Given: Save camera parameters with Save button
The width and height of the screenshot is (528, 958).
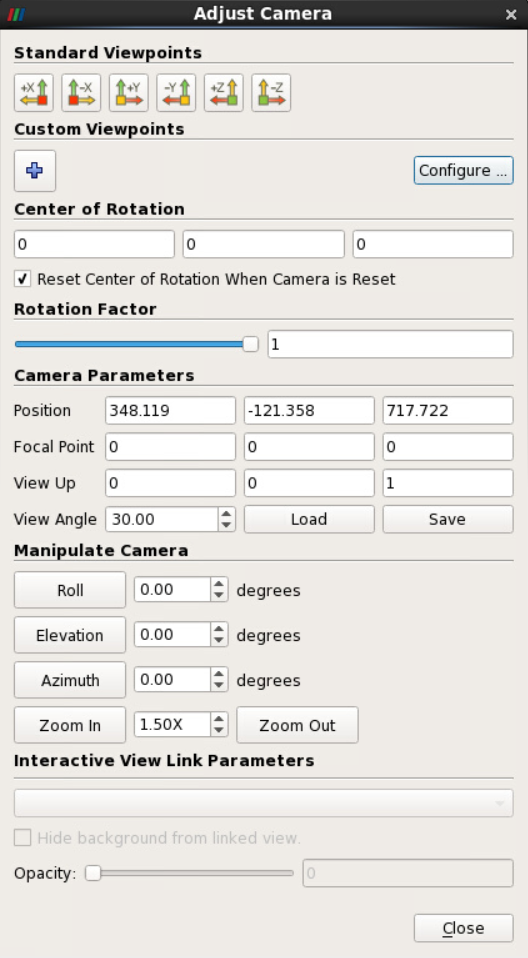Looking at the screenshot, I should tap(448, 519).
